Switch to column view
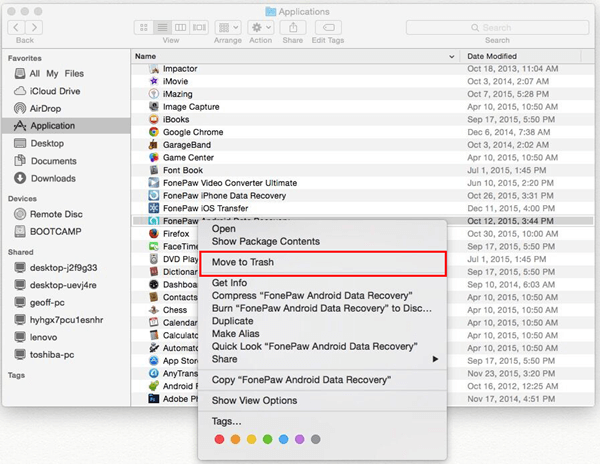The width and height of the screenshot is (600, 464). pos(181,28)
